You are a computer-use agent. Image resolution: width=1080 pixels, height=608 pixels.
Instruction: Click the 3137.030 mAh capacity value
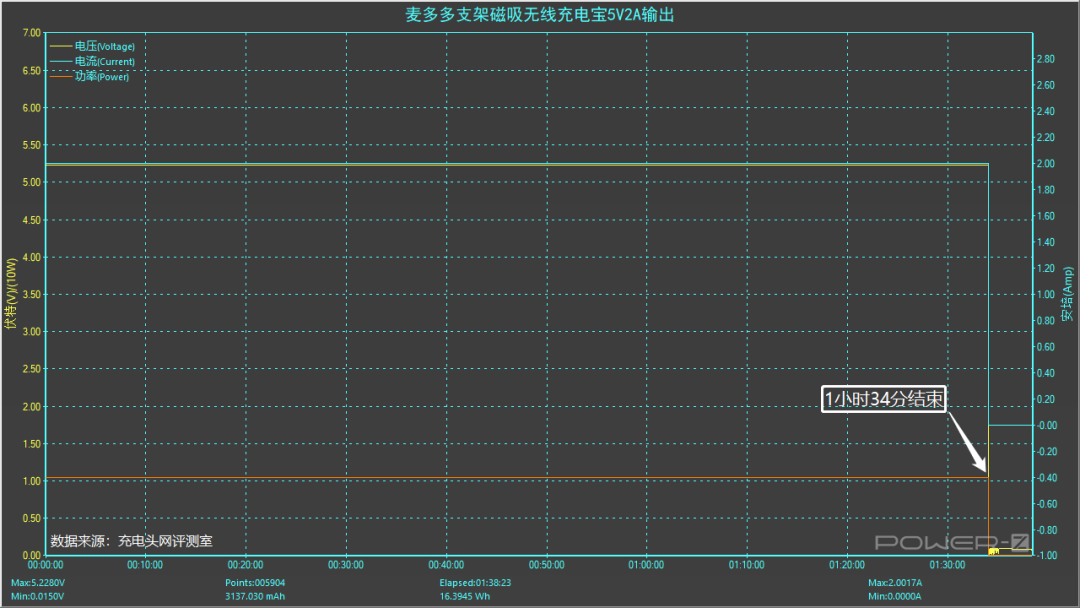[x=255, y=596]
